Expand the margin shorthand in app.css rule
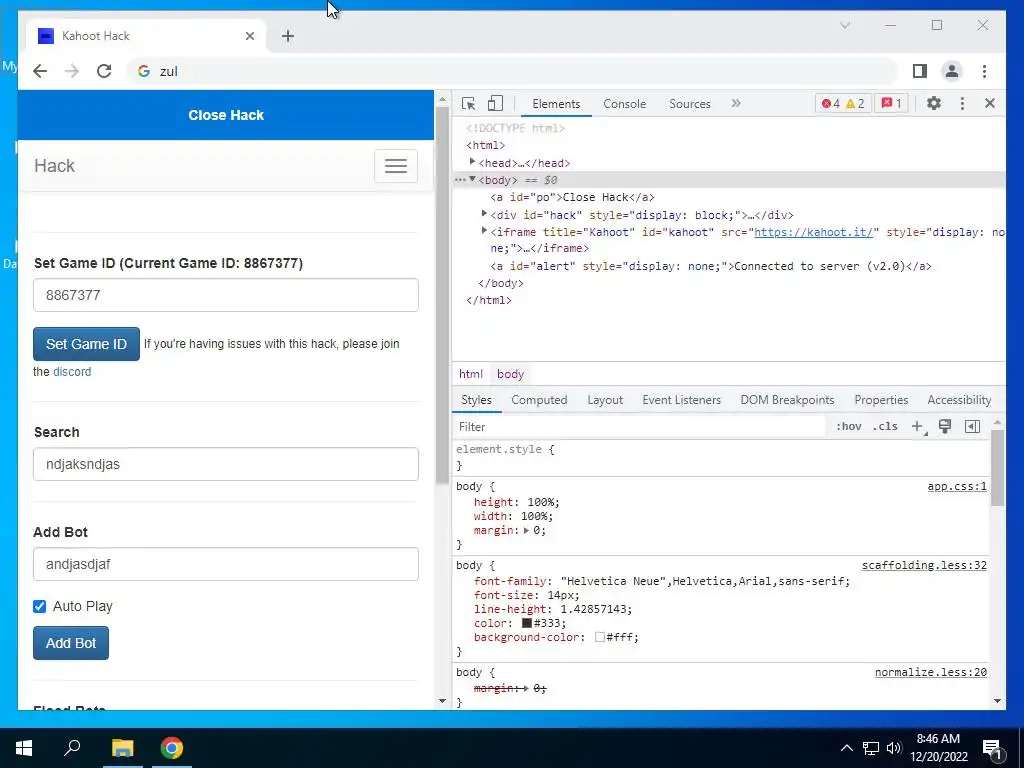This screenshot has height=768, width=1024. click(526, 530)
